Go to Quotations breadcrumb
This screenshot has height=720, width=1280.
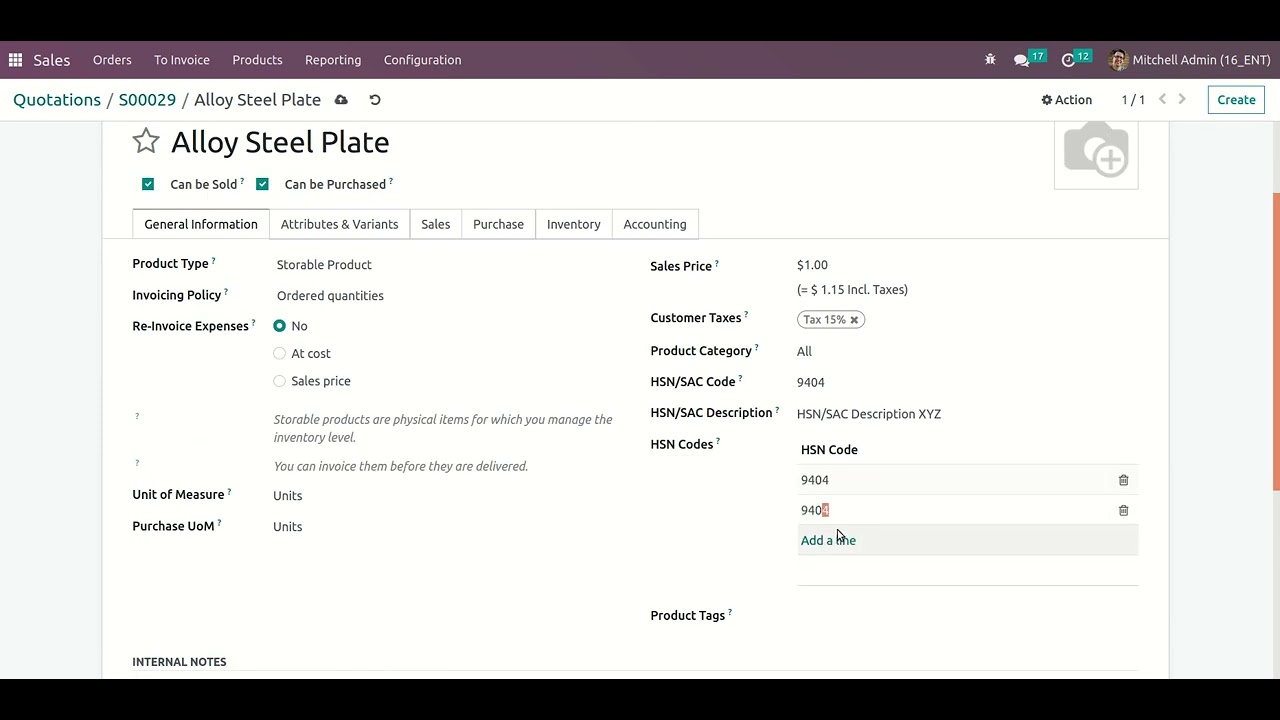pyautogui.click(x=57, y=100)
